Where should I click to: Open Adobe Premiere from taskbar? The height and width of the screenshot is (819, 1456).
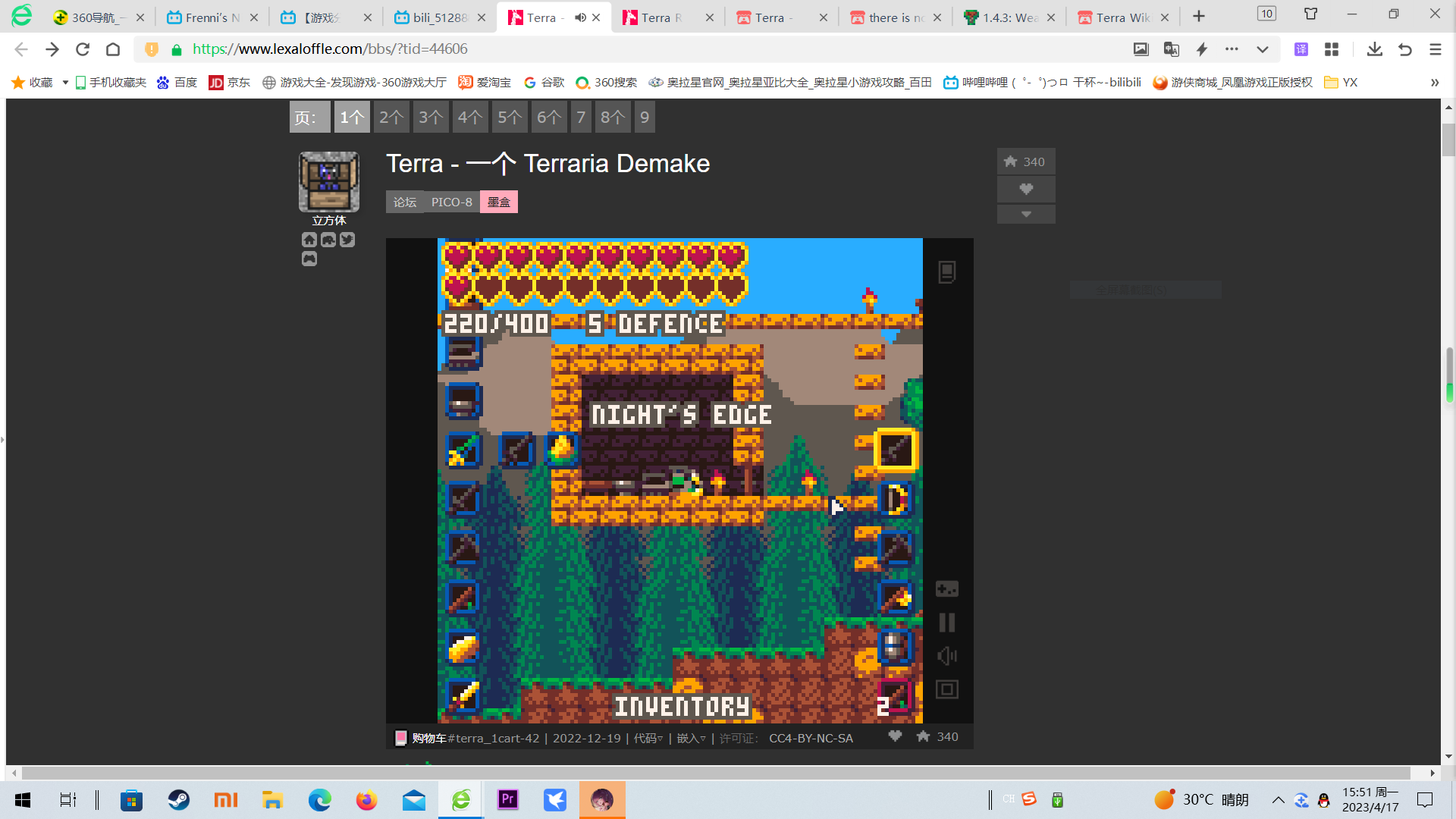508,800
